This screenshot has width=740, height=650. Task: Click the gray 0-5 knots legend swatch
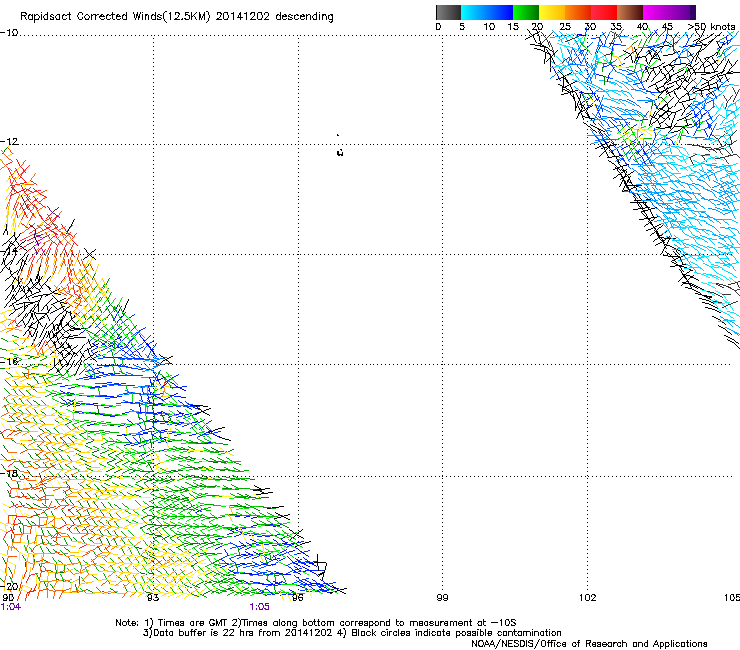pyautogui.click(x=448, y=12)
